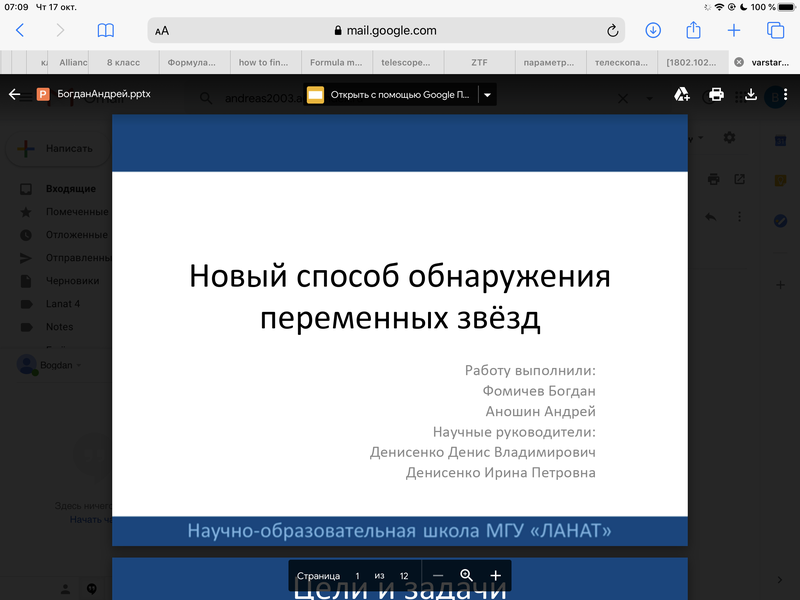Viewport: 800px width, 600px height.
Task: Expand the open-with dropdown arrow
Action: coord(487,95)
